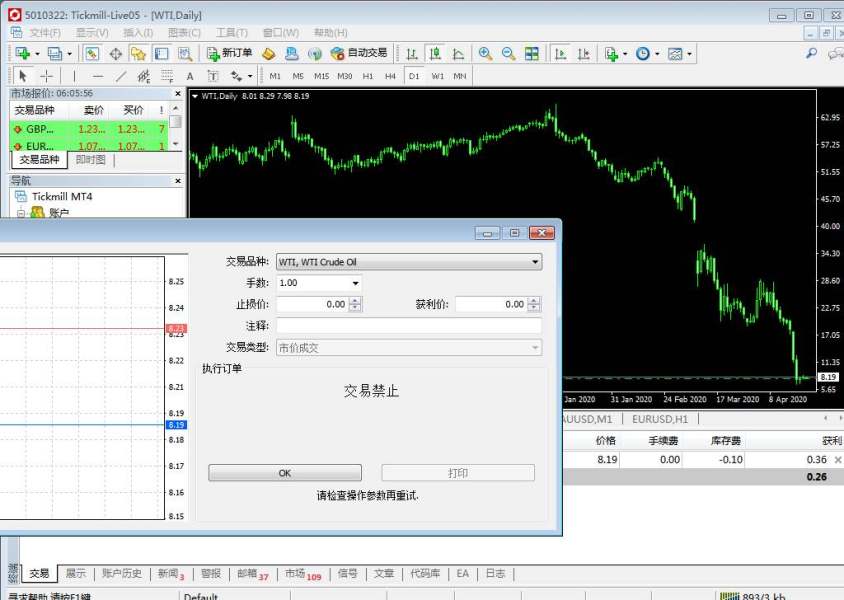The width and height of the screenshot is (844, 600).
Task: Click the 注释 comment field
Action: click(x=409, y=326)
